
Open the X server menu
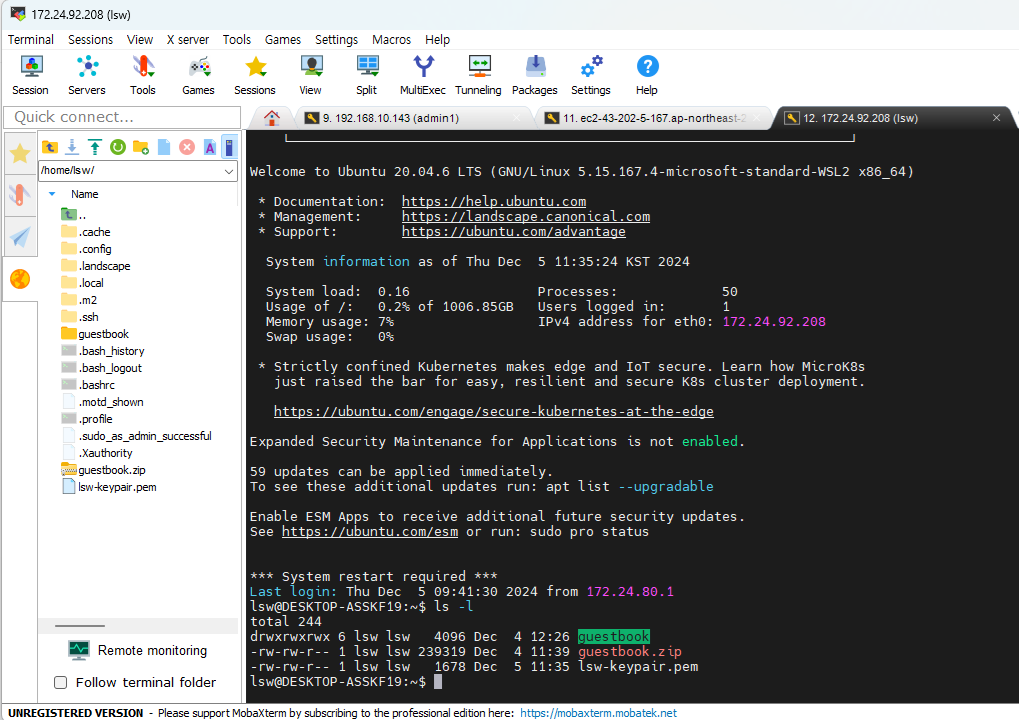[188, 40]
